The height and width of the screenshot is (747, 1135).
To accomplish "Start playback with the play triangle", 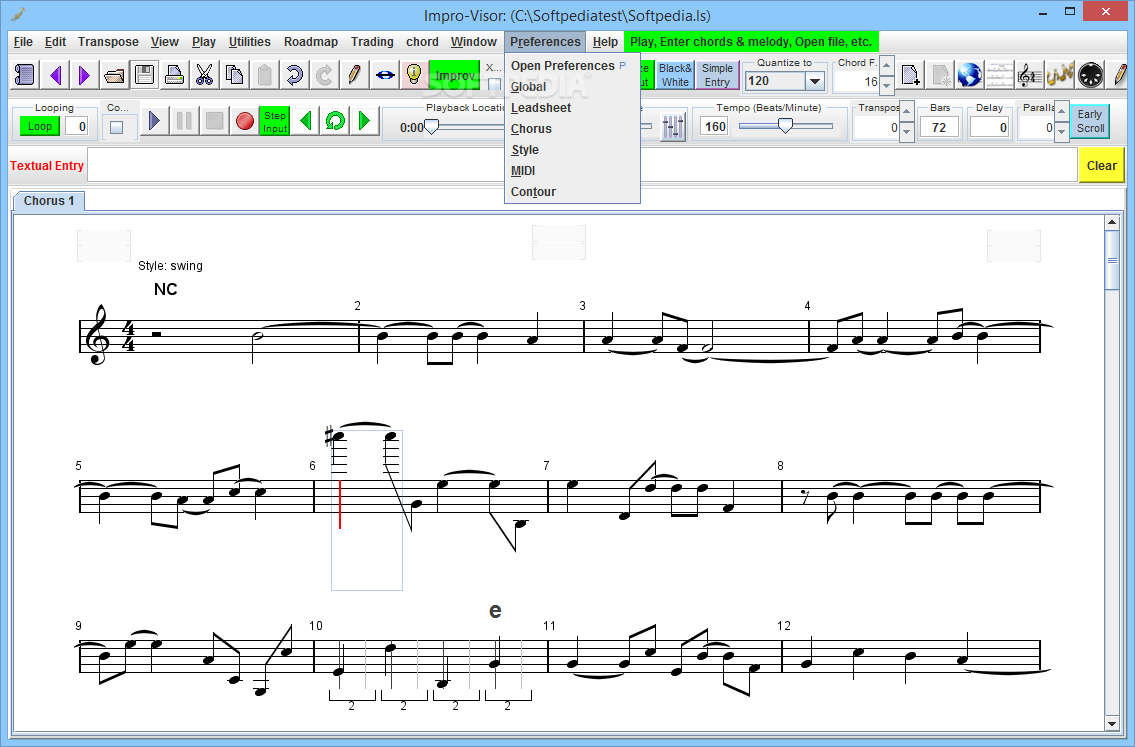I will (153, 121).
